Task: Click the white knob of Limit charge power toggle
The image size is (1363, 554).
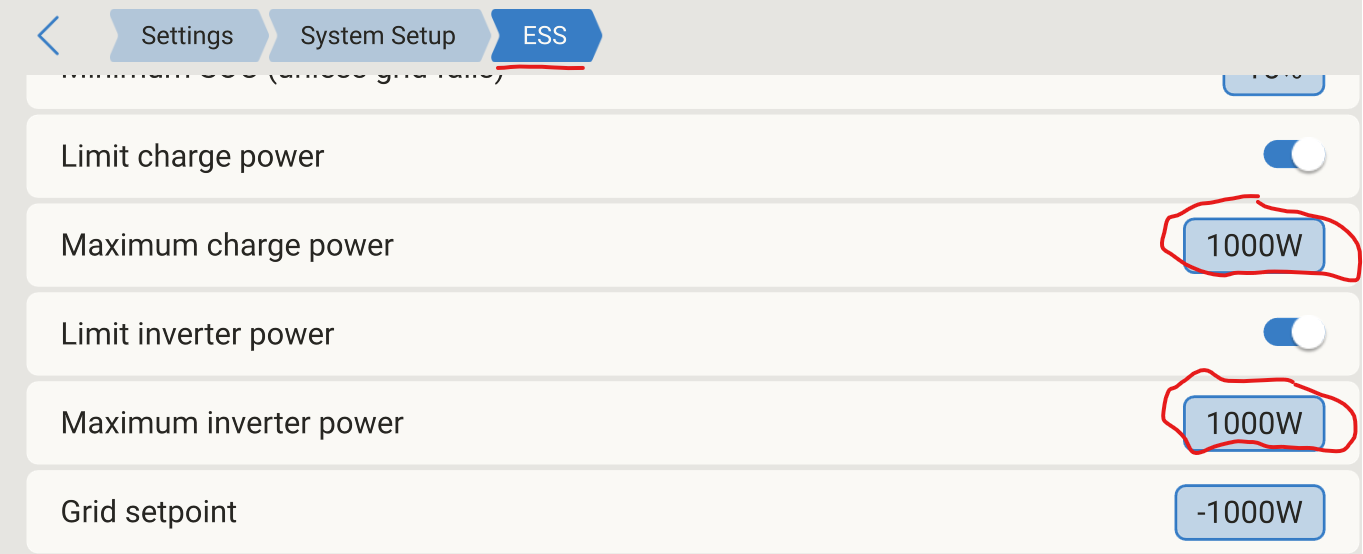Action: coord(1308,156)
